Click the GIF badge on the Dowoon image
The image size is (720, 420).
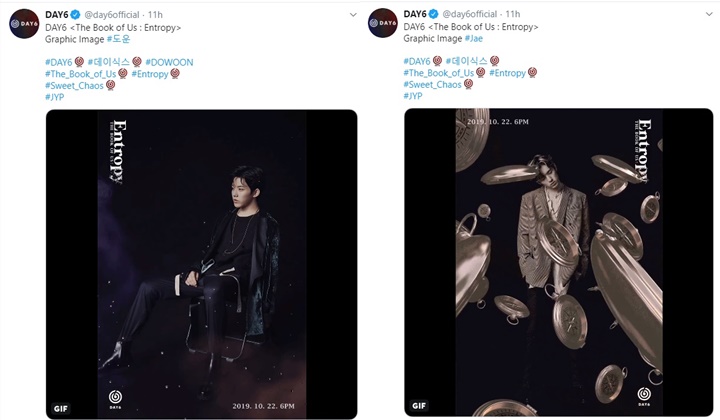(62, 407)
